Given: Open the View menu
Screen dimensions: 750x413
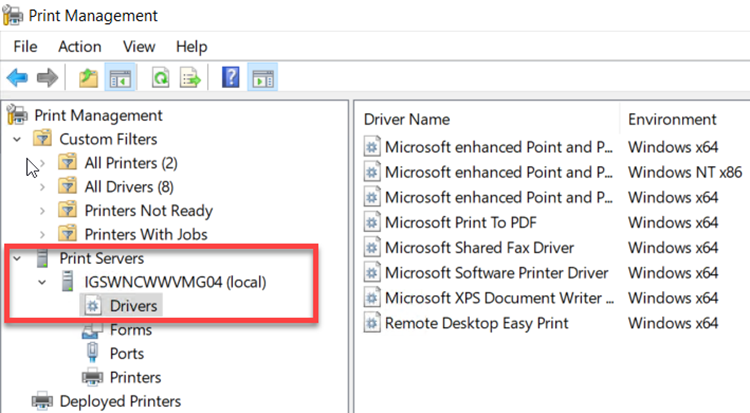Looking at the screenshot, I should pos(139,46).
